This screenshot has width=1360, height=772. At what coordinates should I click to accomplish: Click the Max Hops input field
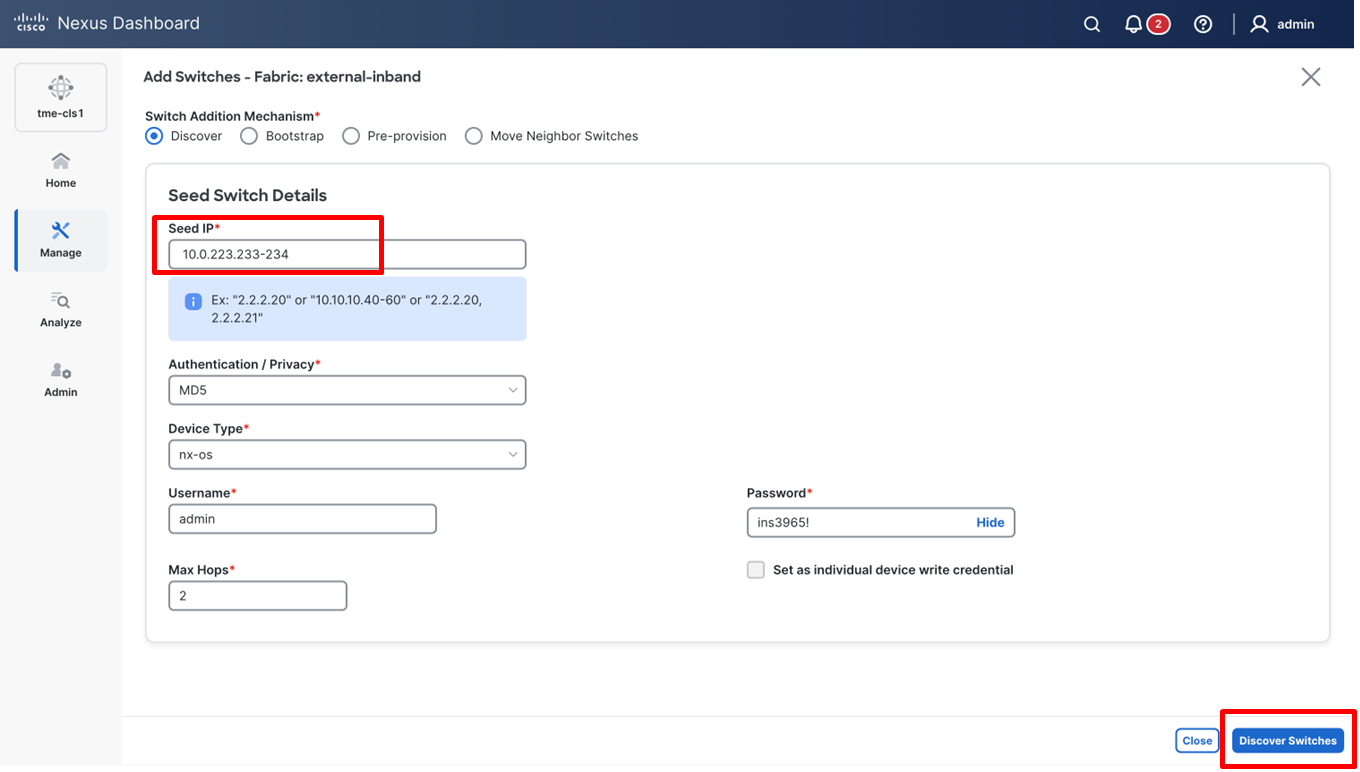(x=257, y=596)
